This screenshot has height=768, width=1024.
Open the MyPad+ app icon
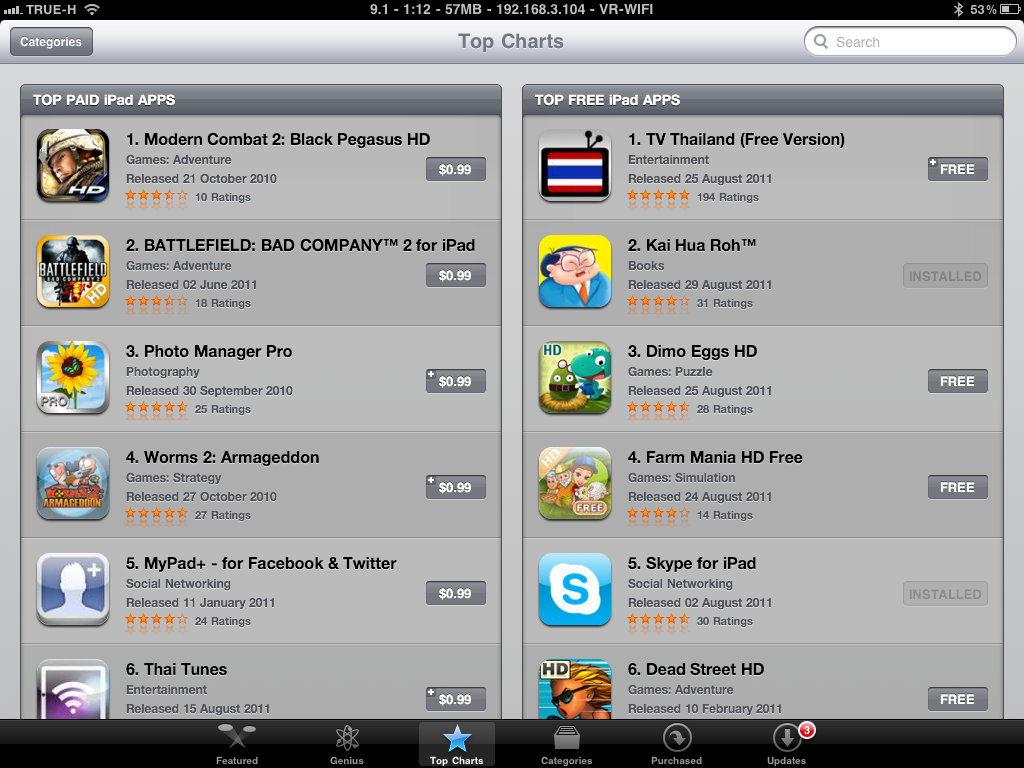point(73,589)
